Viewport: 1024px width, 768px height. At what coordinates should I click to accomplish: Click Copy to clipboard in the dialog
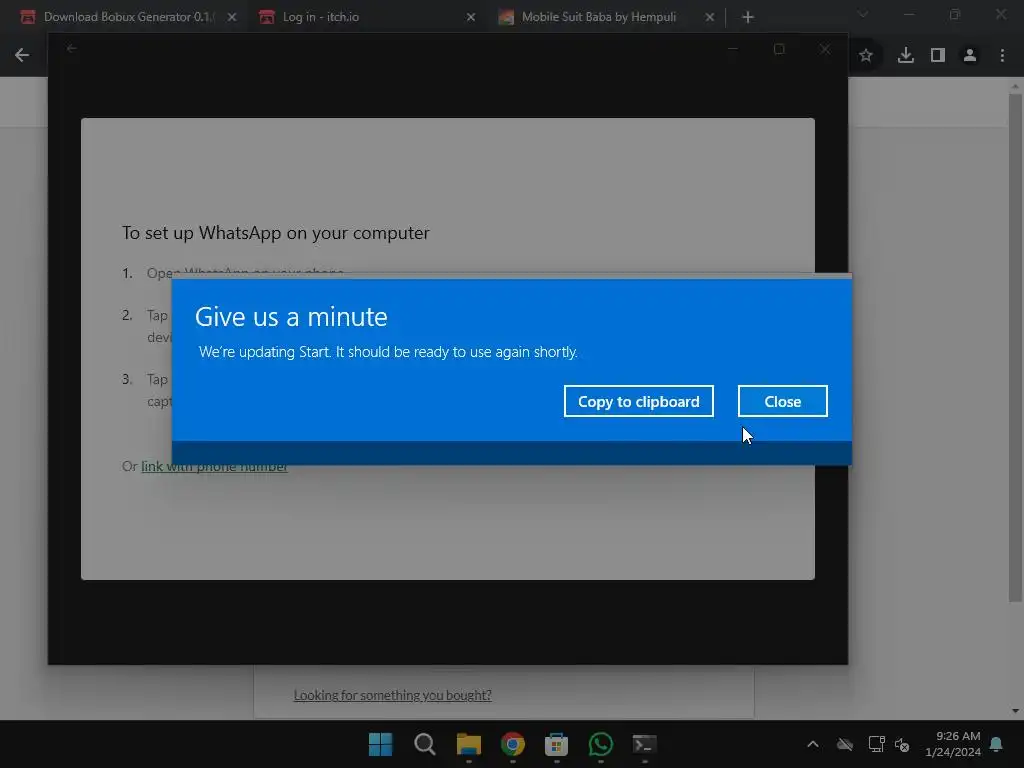(638, 401)
